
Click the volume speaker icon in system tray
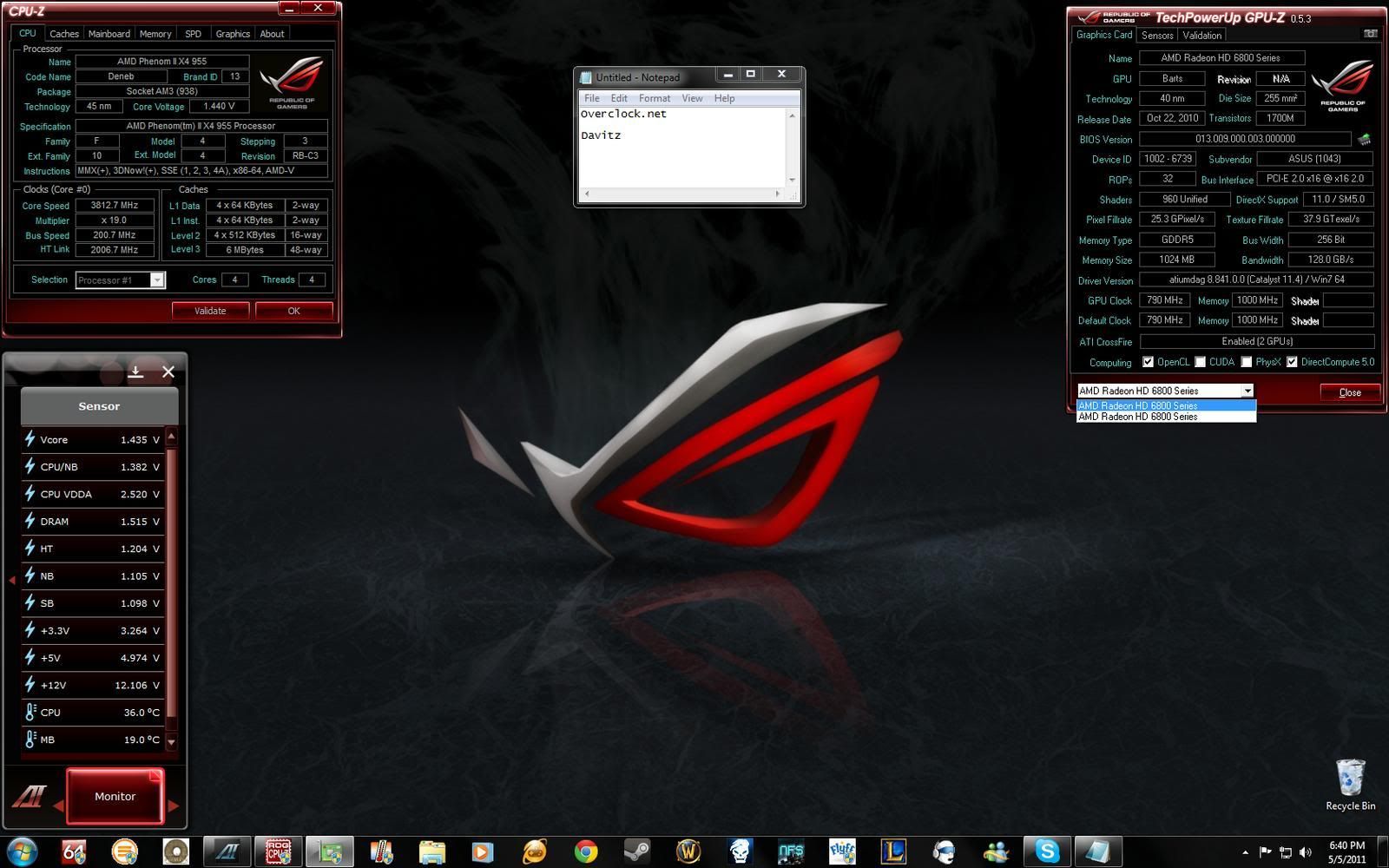click(x=1305, y=852)
